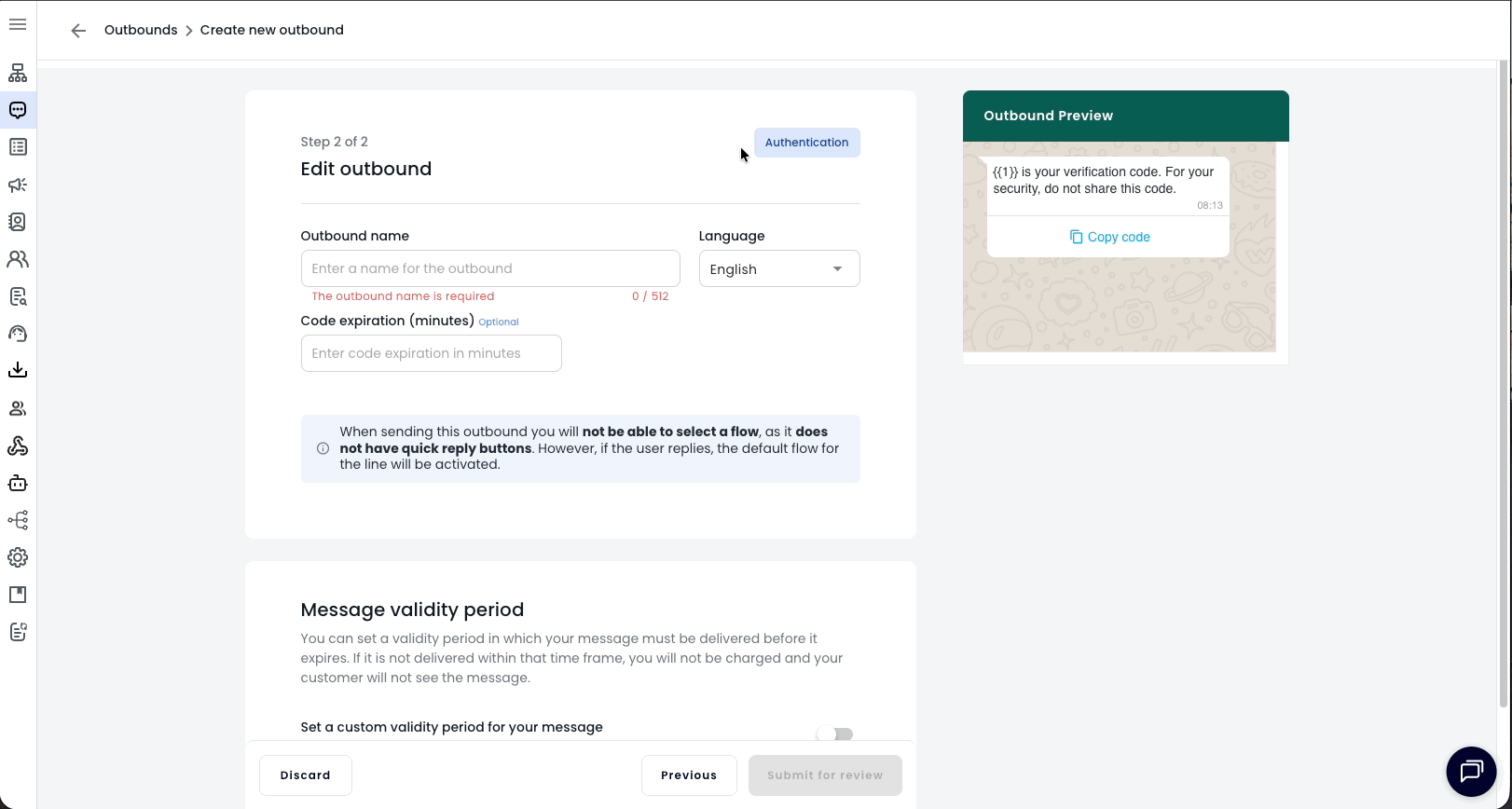Open the megaphone campaigns icon
The height and width of the screenshot is (809, 1512).
[x=18, y=185]
